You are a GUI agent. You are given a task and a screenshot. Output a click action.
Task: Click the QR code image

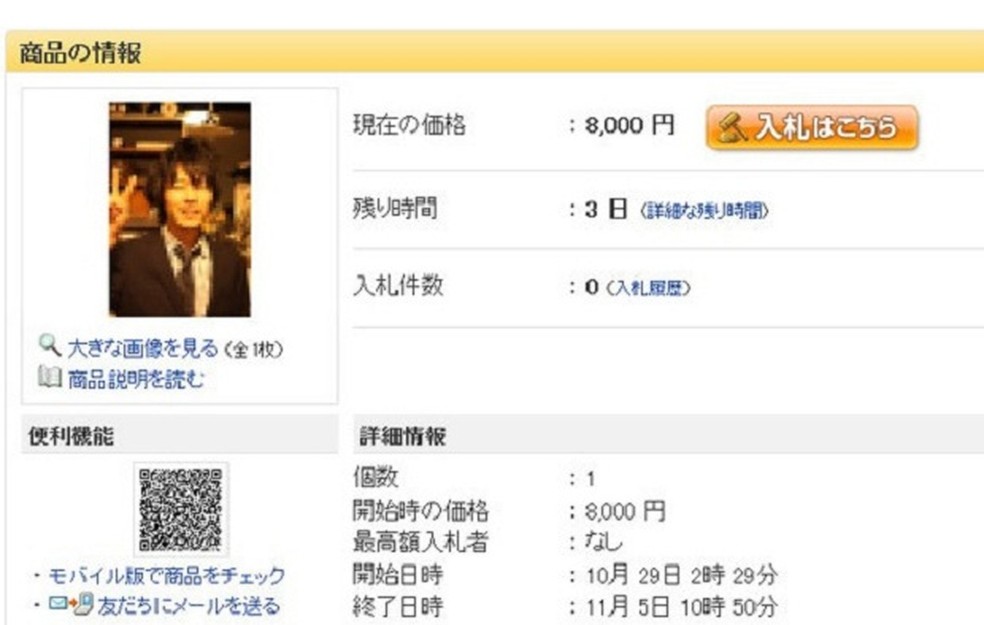pyautogui.click(x=181, y=510)
